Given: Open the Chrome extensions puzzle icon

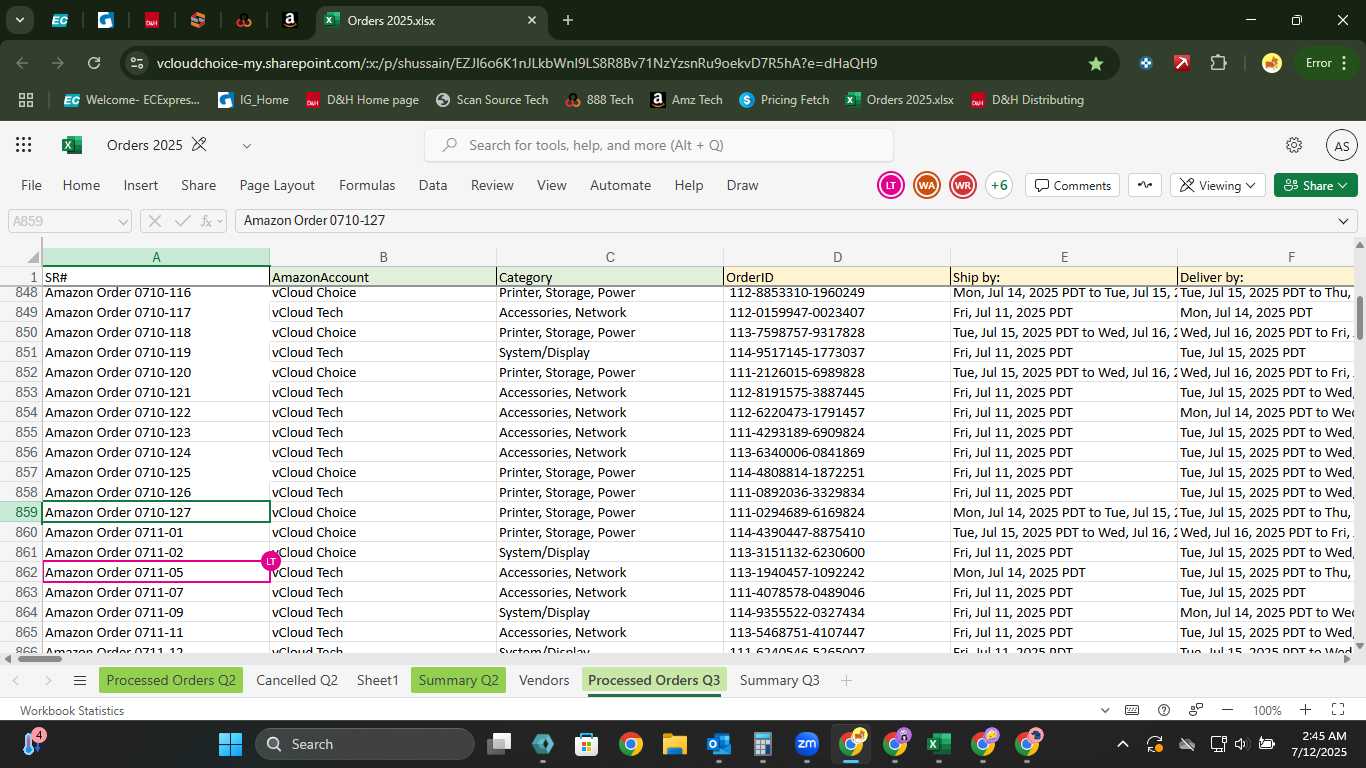Looking at the screenshot, I should 1218,63.
